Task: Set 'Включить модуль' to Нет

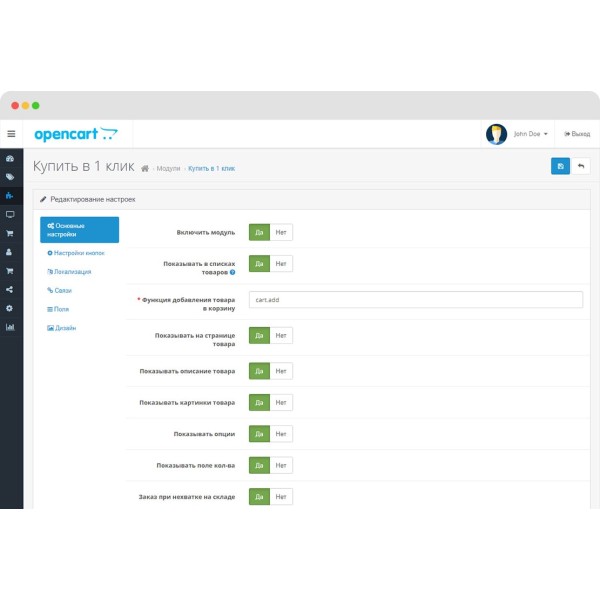Action: pyautogui.click(x=281, y=232)
